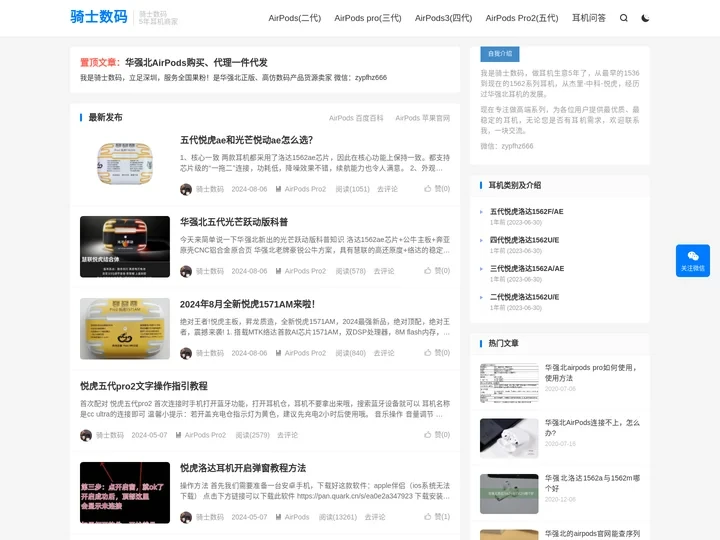Click arrow bullet beside 五代悦虎洛达1562F/AE

481,212
